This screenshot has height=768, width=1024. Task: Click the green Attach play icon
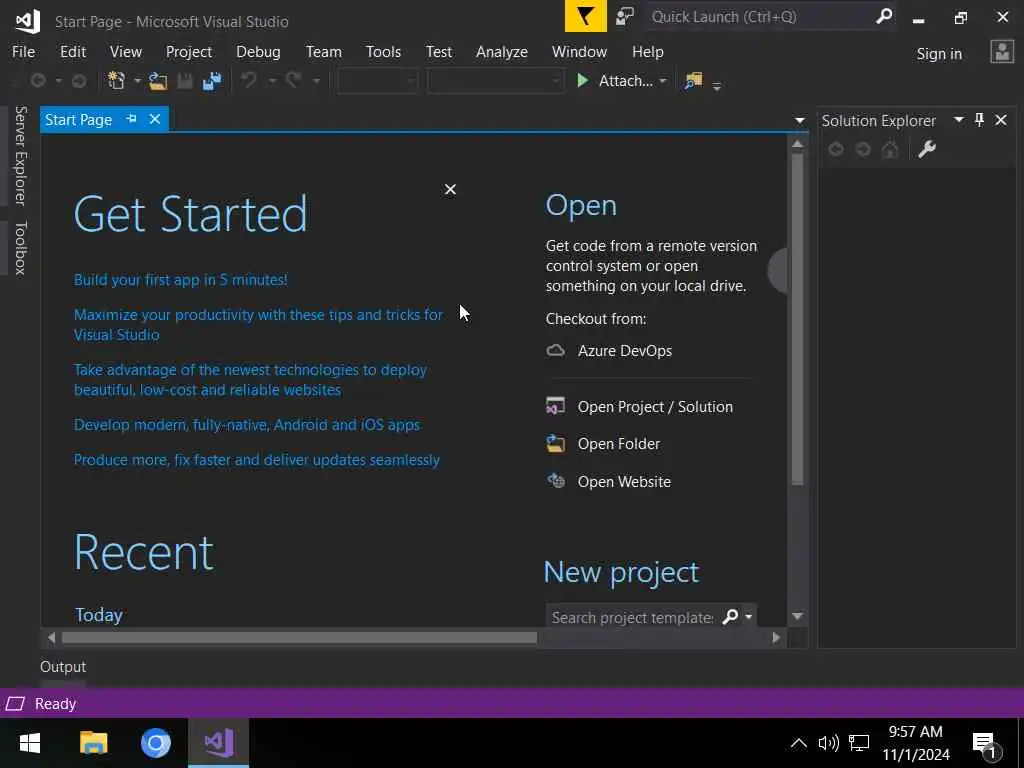point(583,80)
